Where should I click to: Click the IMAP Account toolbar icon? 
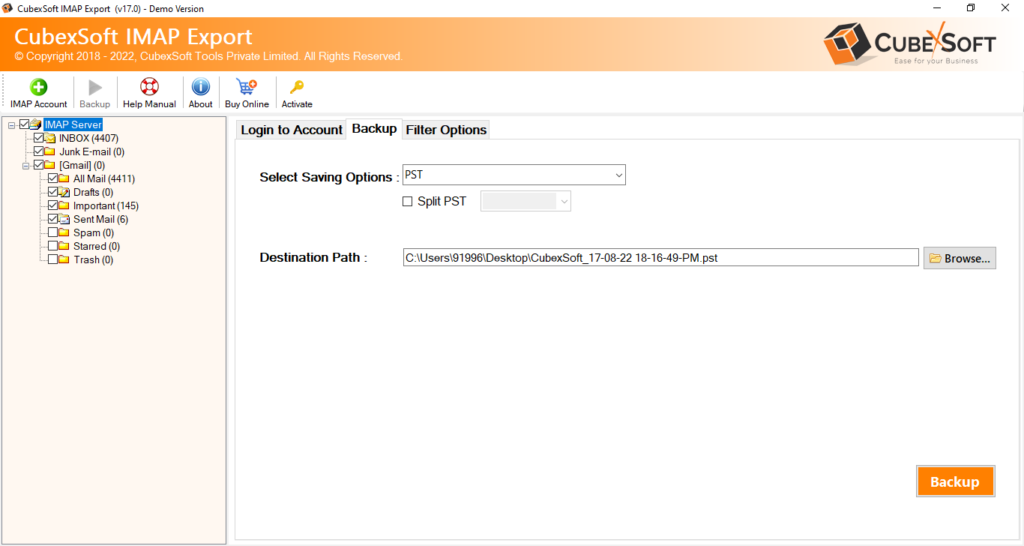39,87
